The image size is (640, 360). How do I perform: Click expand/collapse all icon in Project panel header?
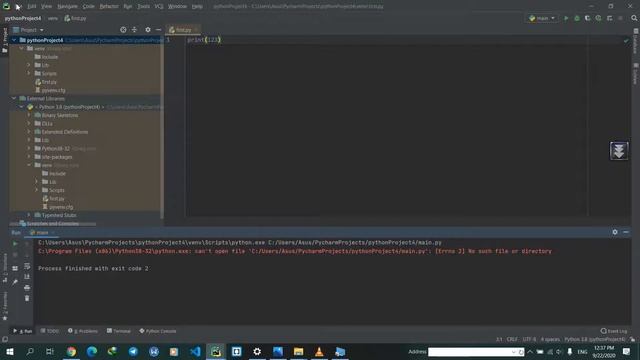tap(134, 30)
